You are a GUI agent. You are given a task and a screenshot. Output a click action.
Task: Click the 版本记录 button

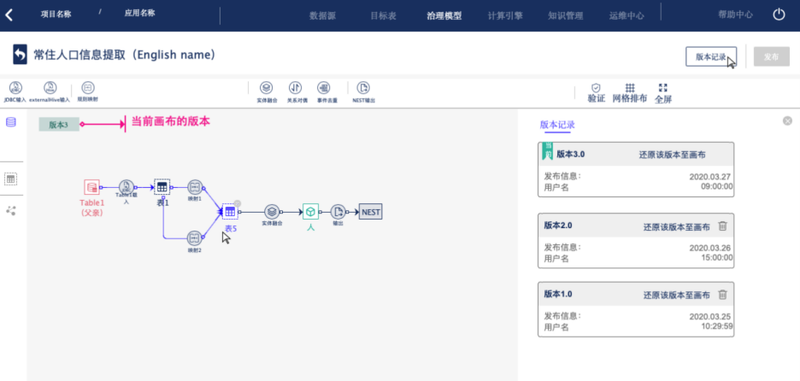(711, 57)
